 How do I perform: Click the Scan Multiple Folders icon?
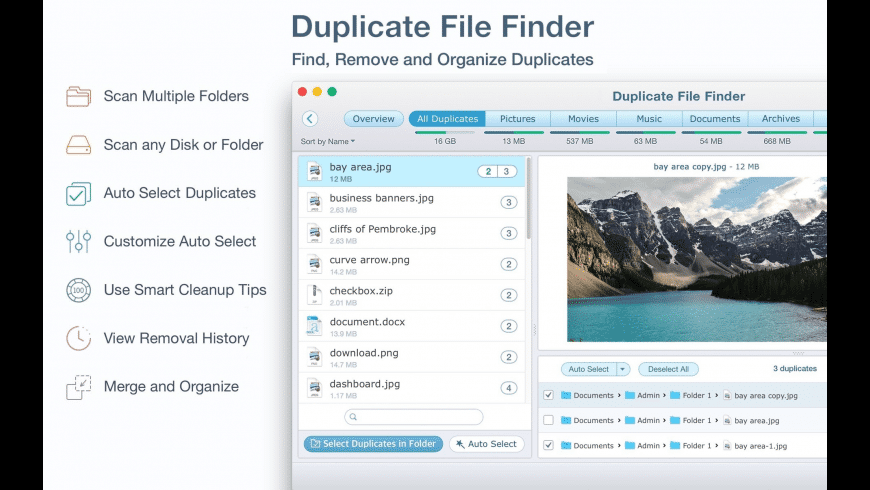tap(78, 96)
